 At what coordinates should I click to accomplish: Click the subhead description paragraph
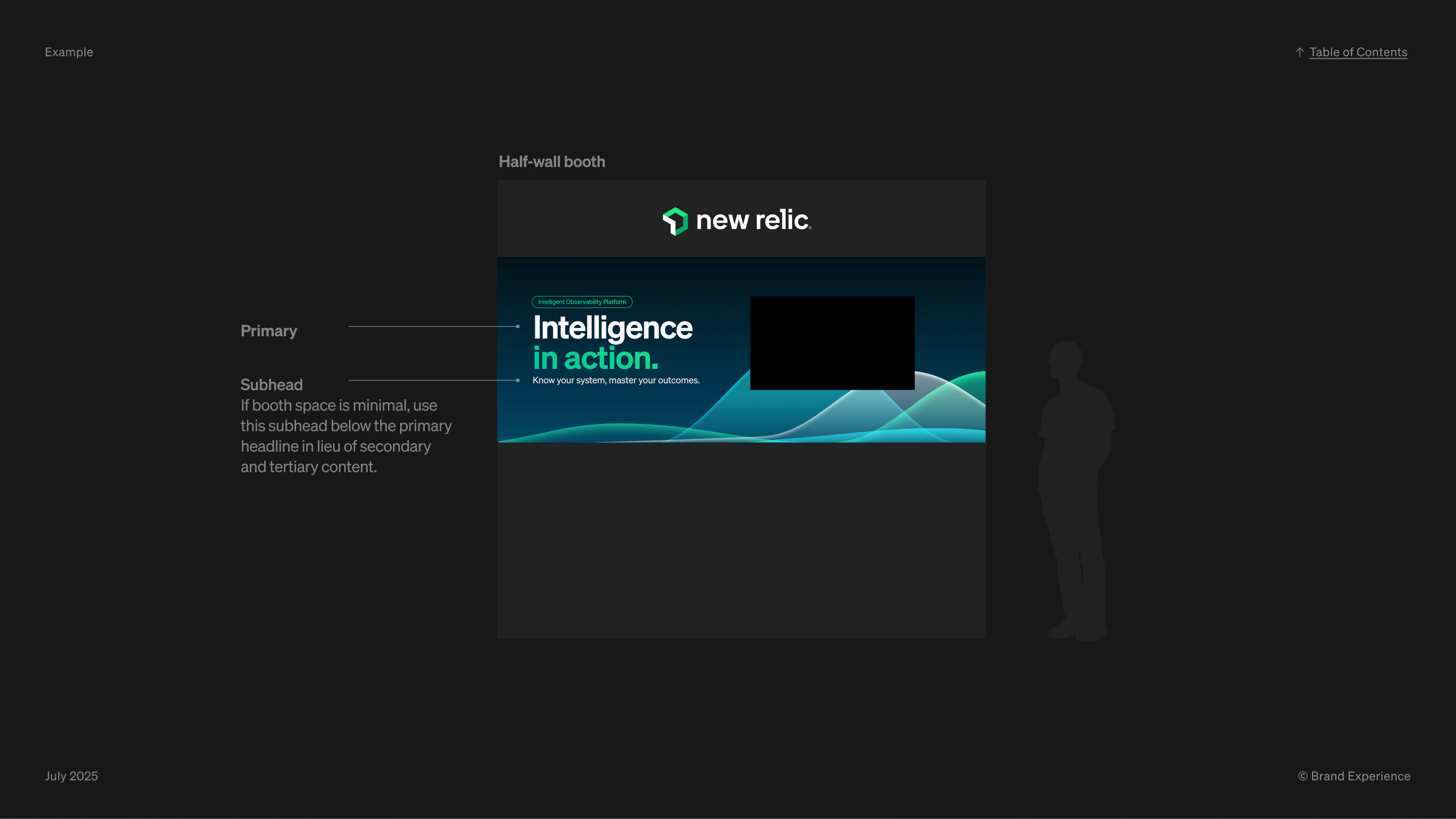point(345,436)
